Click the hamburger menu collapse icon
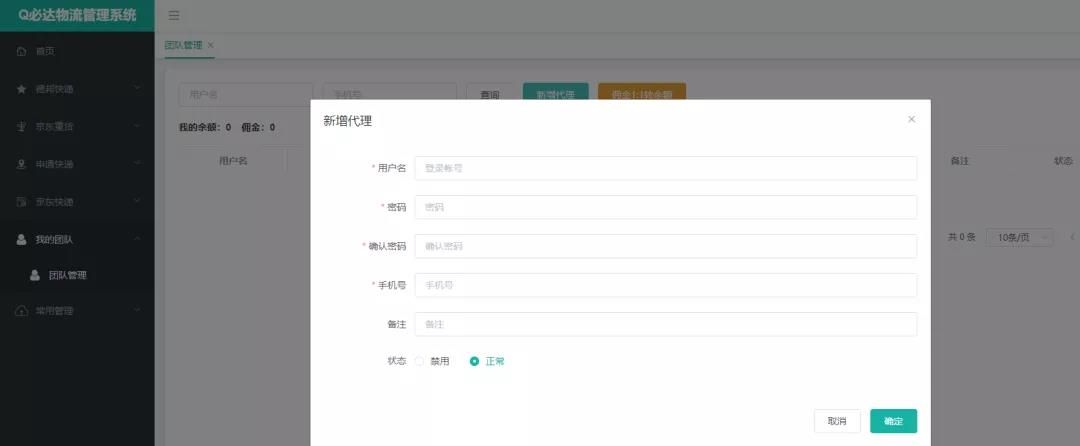 [174, 15]
